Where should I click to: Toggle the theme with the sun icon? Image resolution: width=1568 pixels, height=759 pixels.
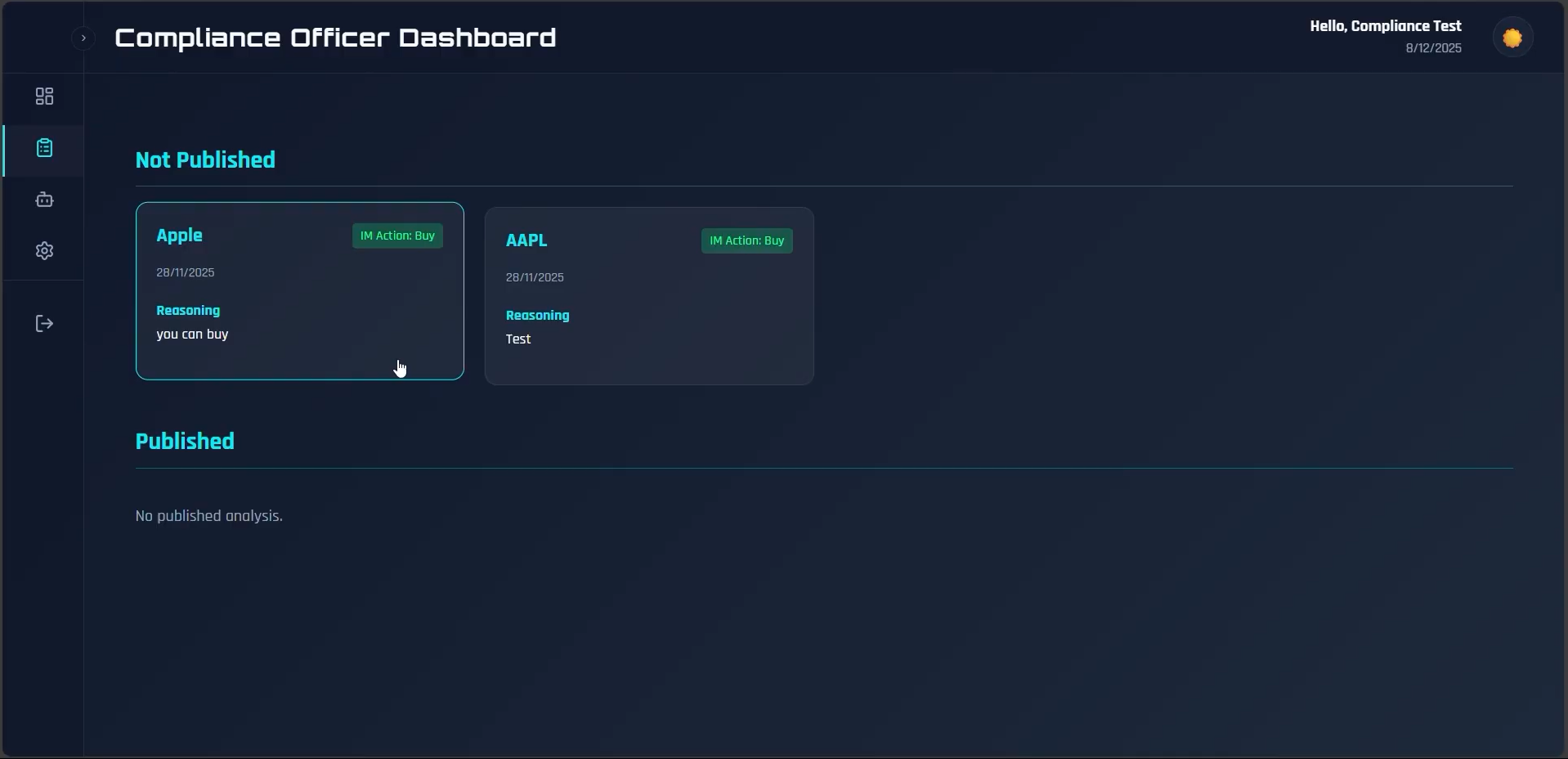pos(1513,37)
